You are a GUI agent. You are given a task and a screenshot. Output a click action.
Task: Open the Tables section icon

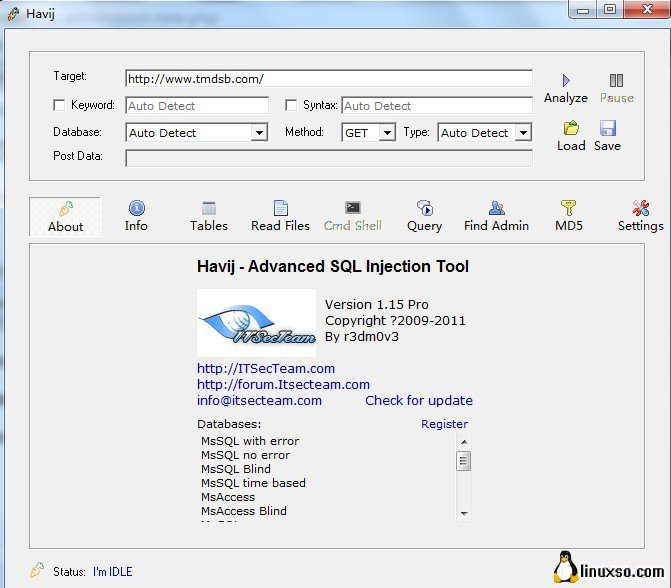coord(209,208)
